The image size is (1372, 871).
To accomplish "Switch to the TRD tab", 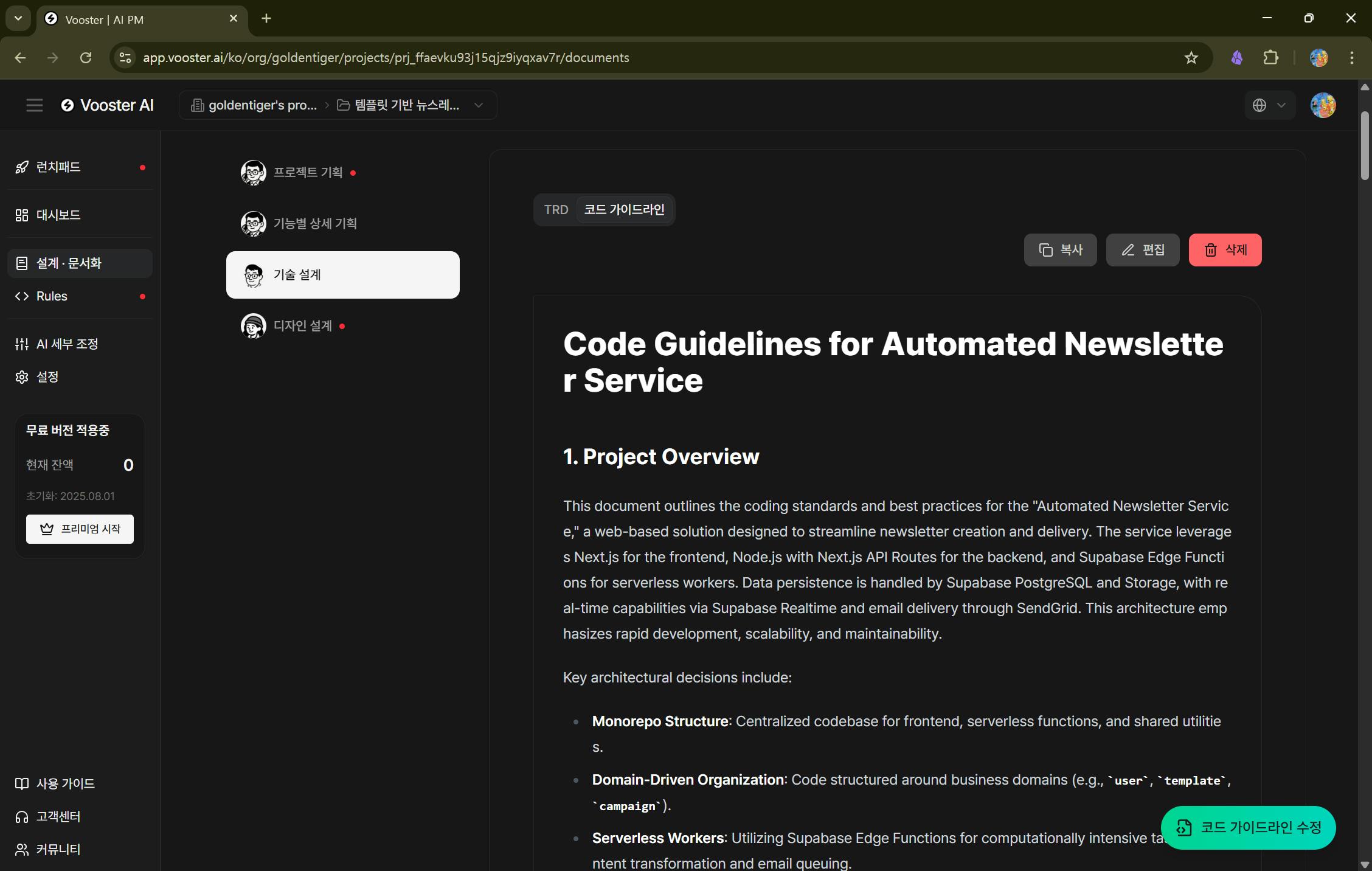I will pyautogui.click(x=556, y=210).
